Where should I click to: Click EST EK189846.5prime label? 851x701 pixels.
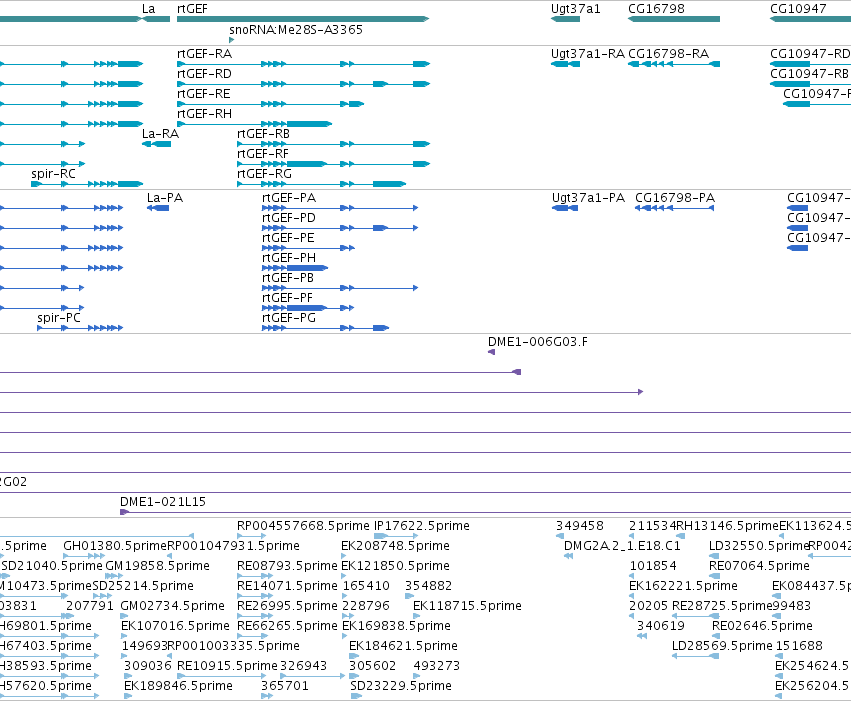[x=178, y=686]
